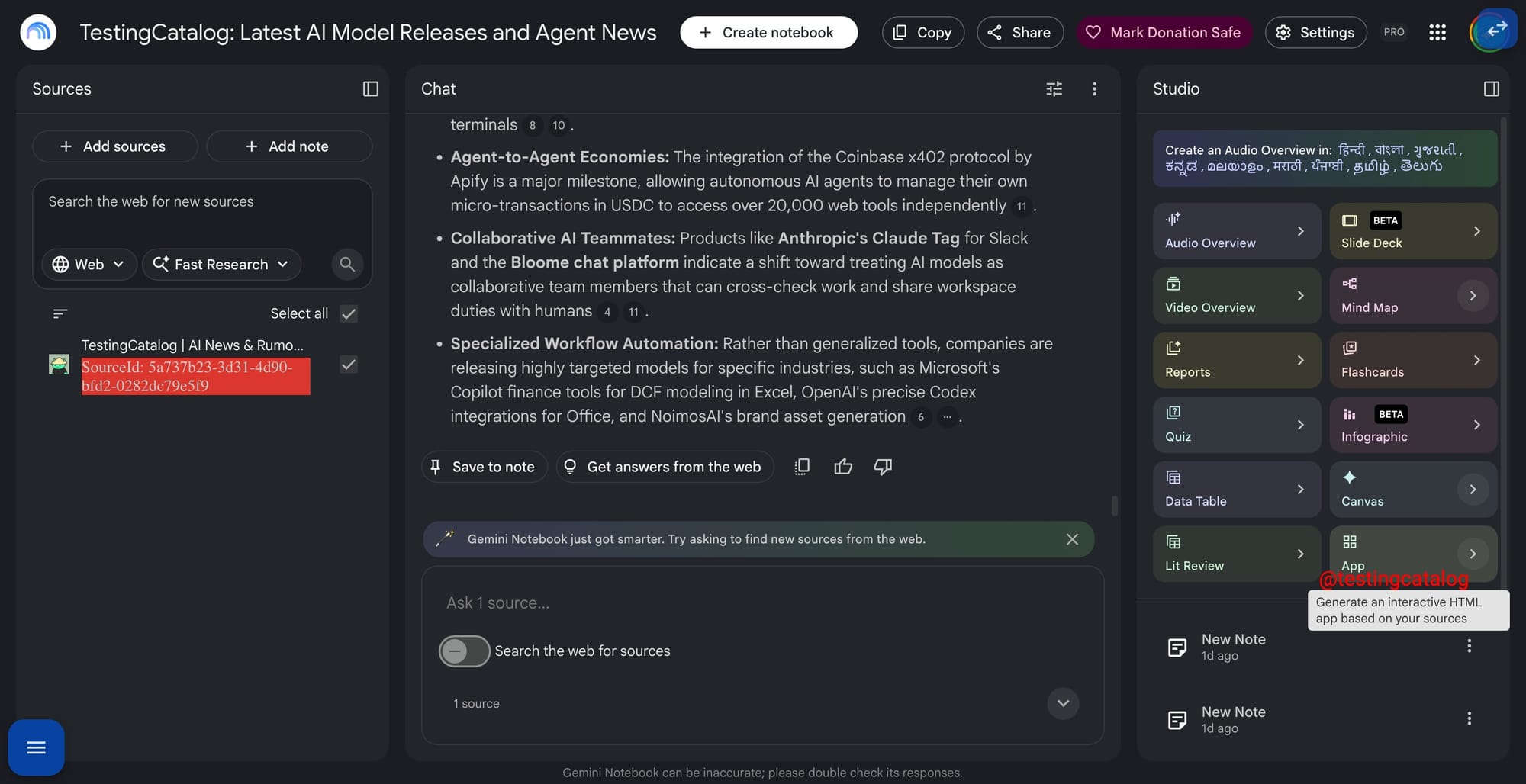Save response to note

pyautogui.click(x=484, y=467)
